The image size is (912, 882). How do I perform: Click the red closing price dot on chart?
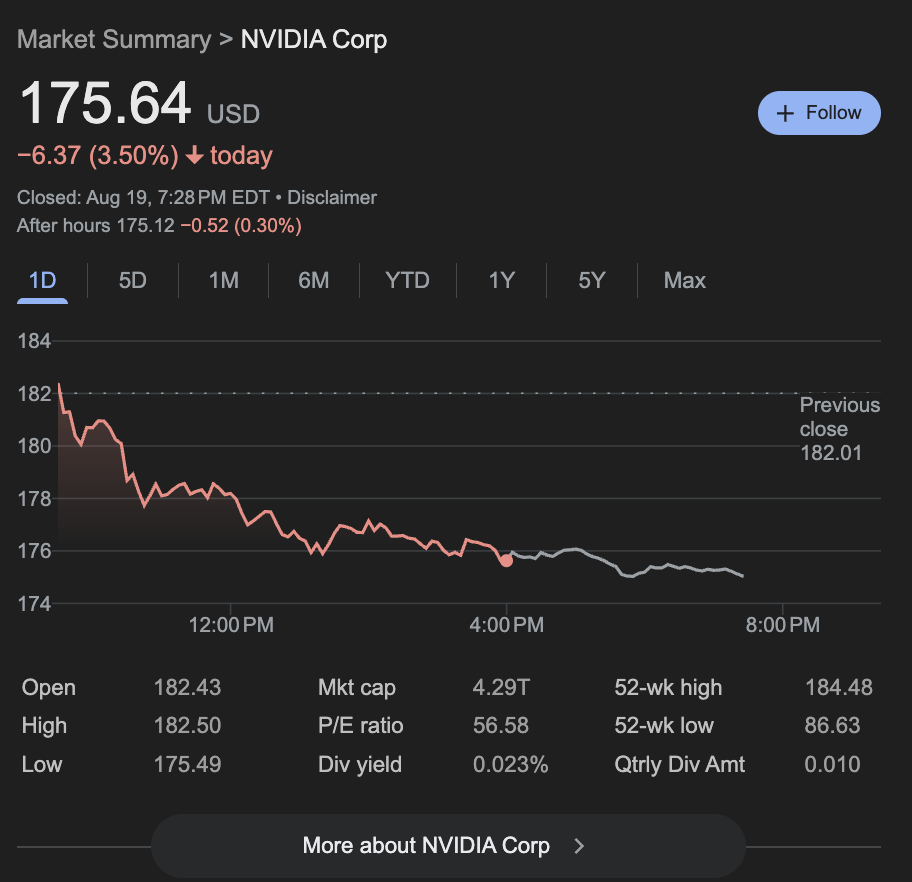506,560
